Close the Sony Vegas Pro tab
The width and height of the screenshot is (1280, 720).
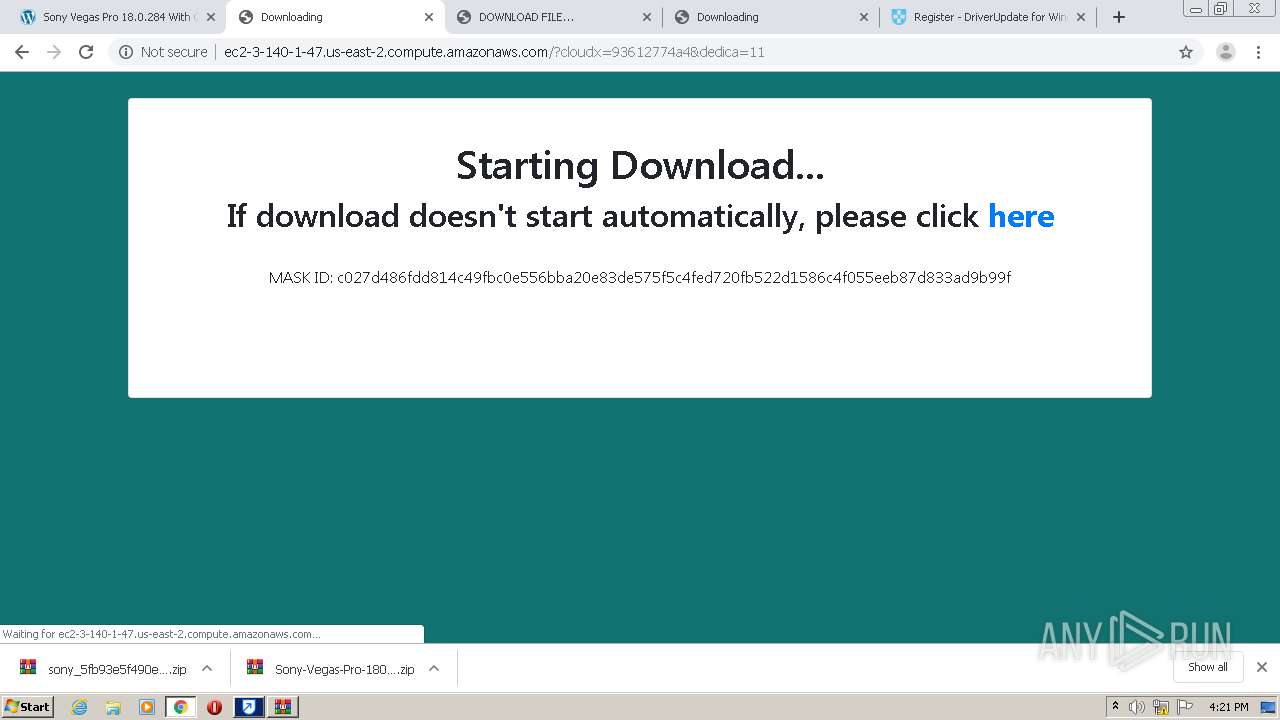click(x=211, y=17)
